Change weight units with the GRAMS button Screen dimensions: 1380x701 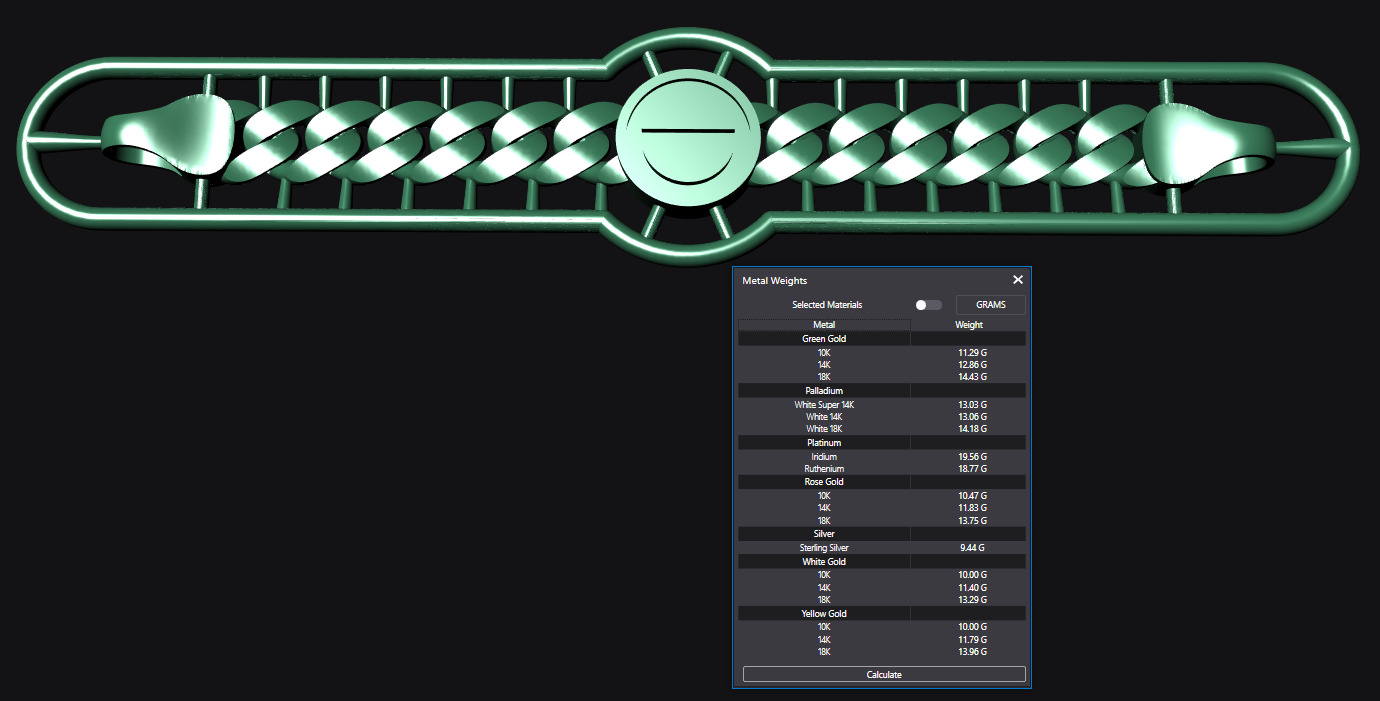(991, 305)
